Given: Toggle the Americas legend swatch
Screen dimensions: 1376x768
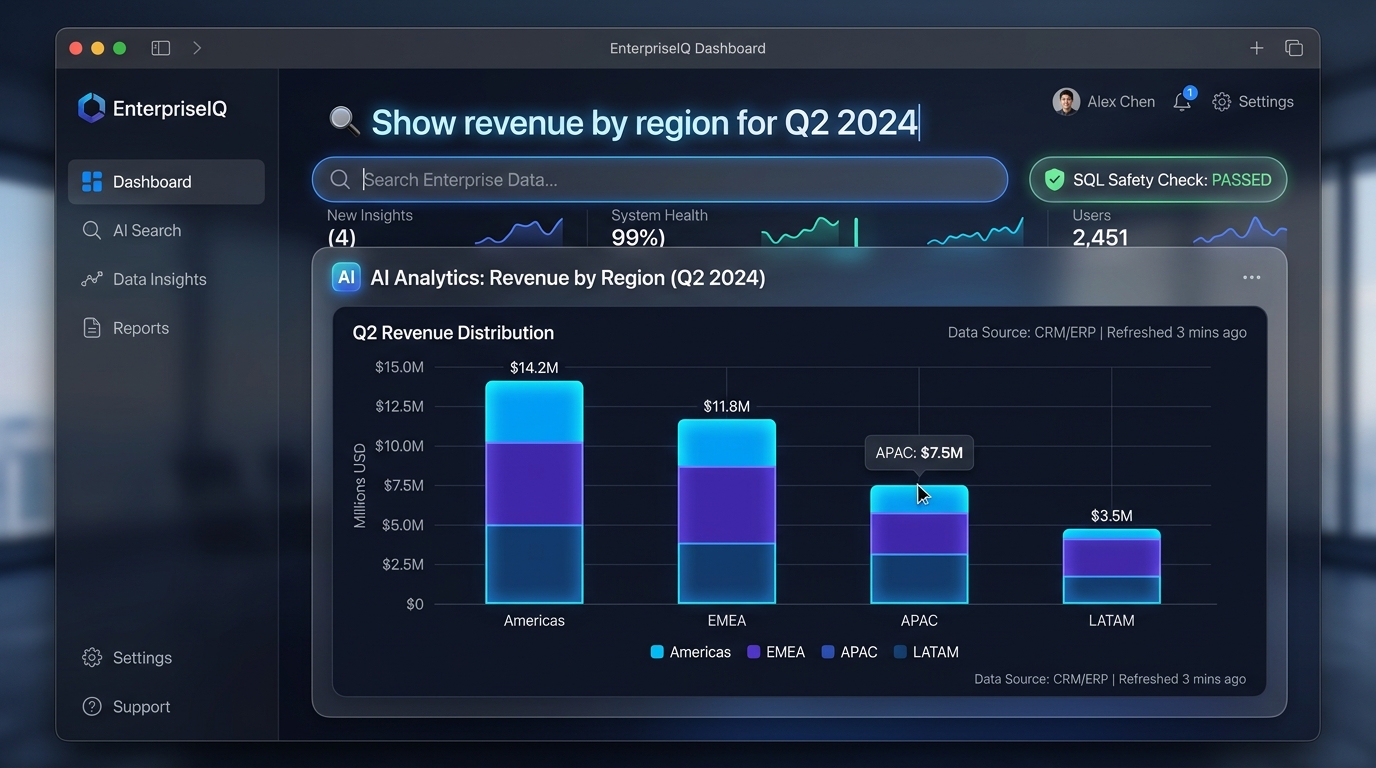Looking at the screenshot, I should [657, 652].
